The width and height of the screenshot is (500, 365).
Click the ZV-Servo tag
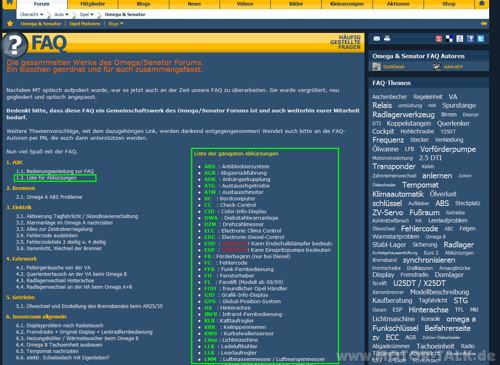click(388, 213)
